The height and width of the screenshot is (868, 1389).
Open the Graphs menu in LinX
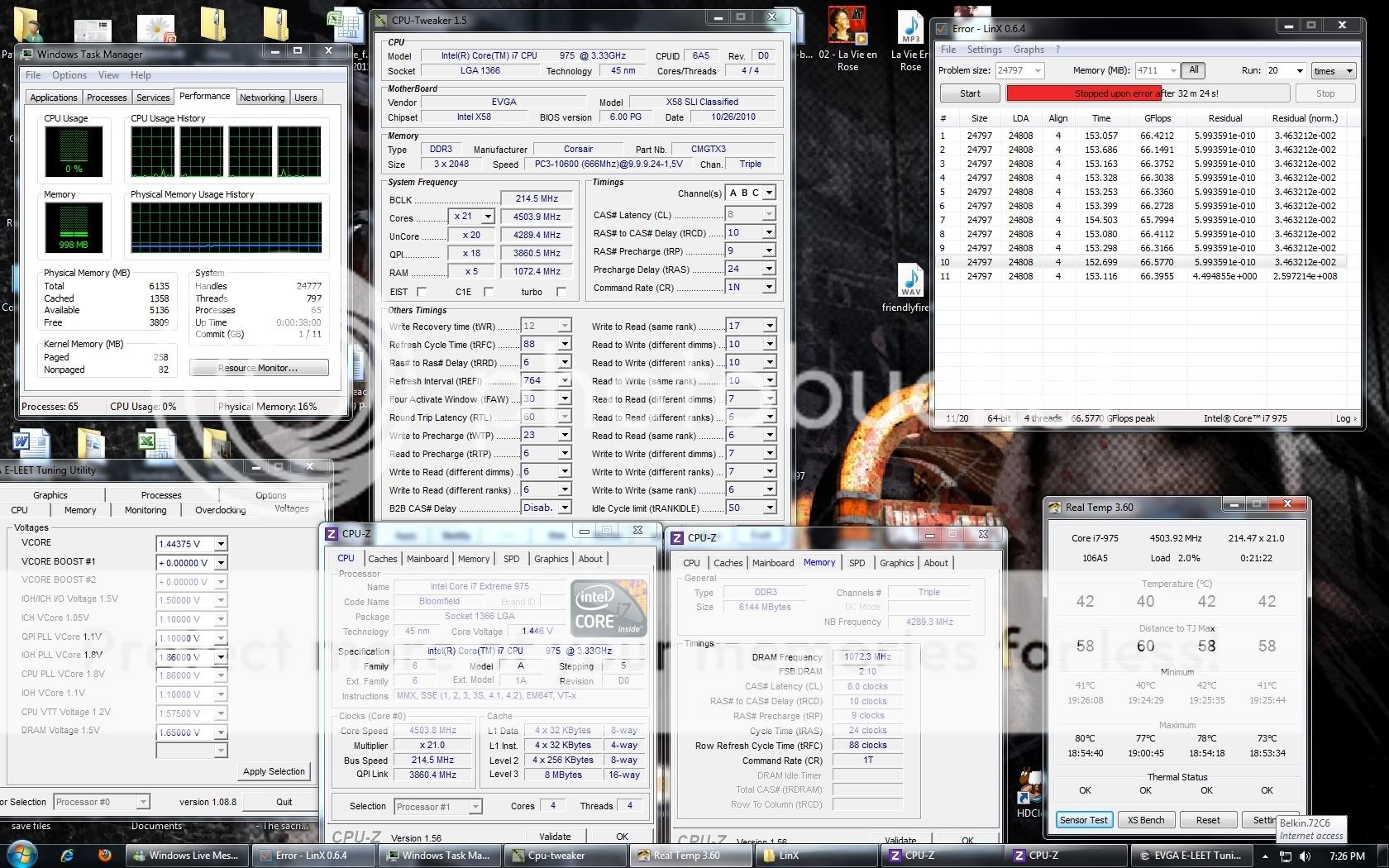point(1029,50)
